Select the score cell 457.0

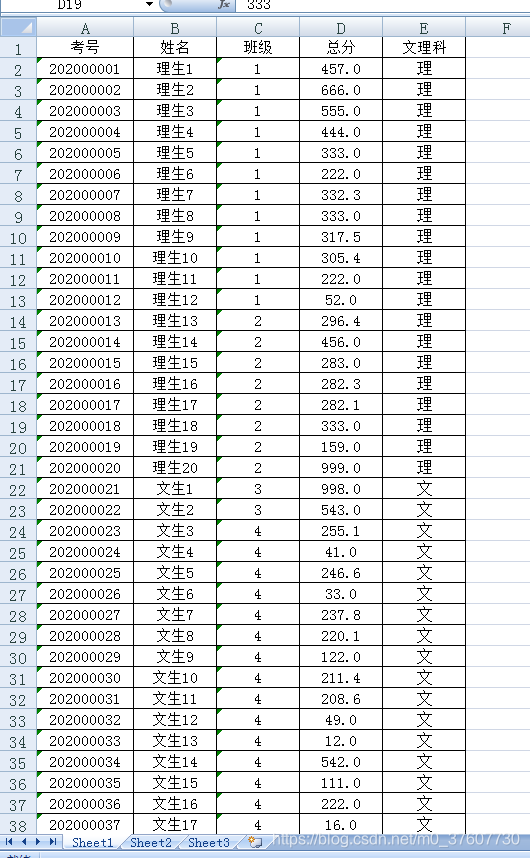341,69
